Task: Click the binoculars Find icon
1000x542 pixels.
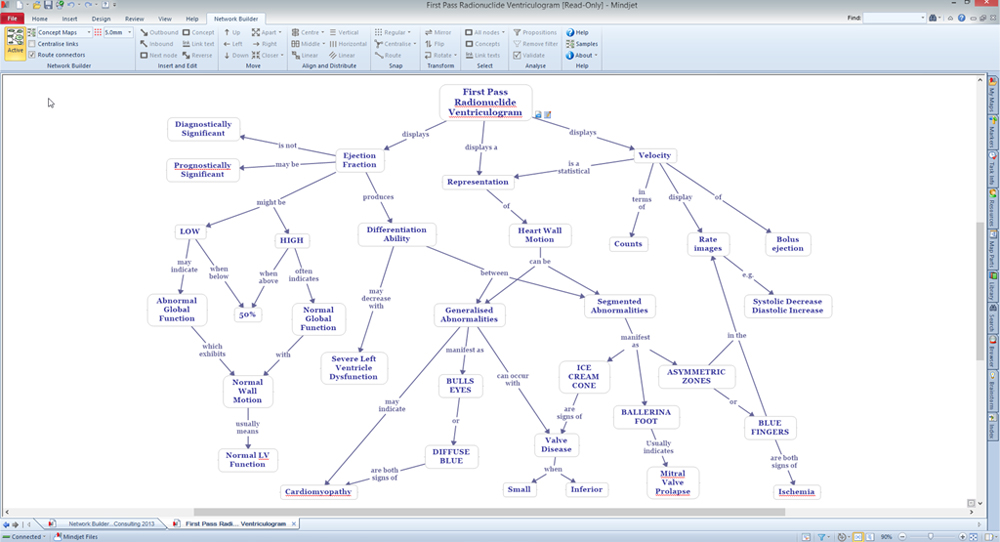Action: [x=932, y=18]
